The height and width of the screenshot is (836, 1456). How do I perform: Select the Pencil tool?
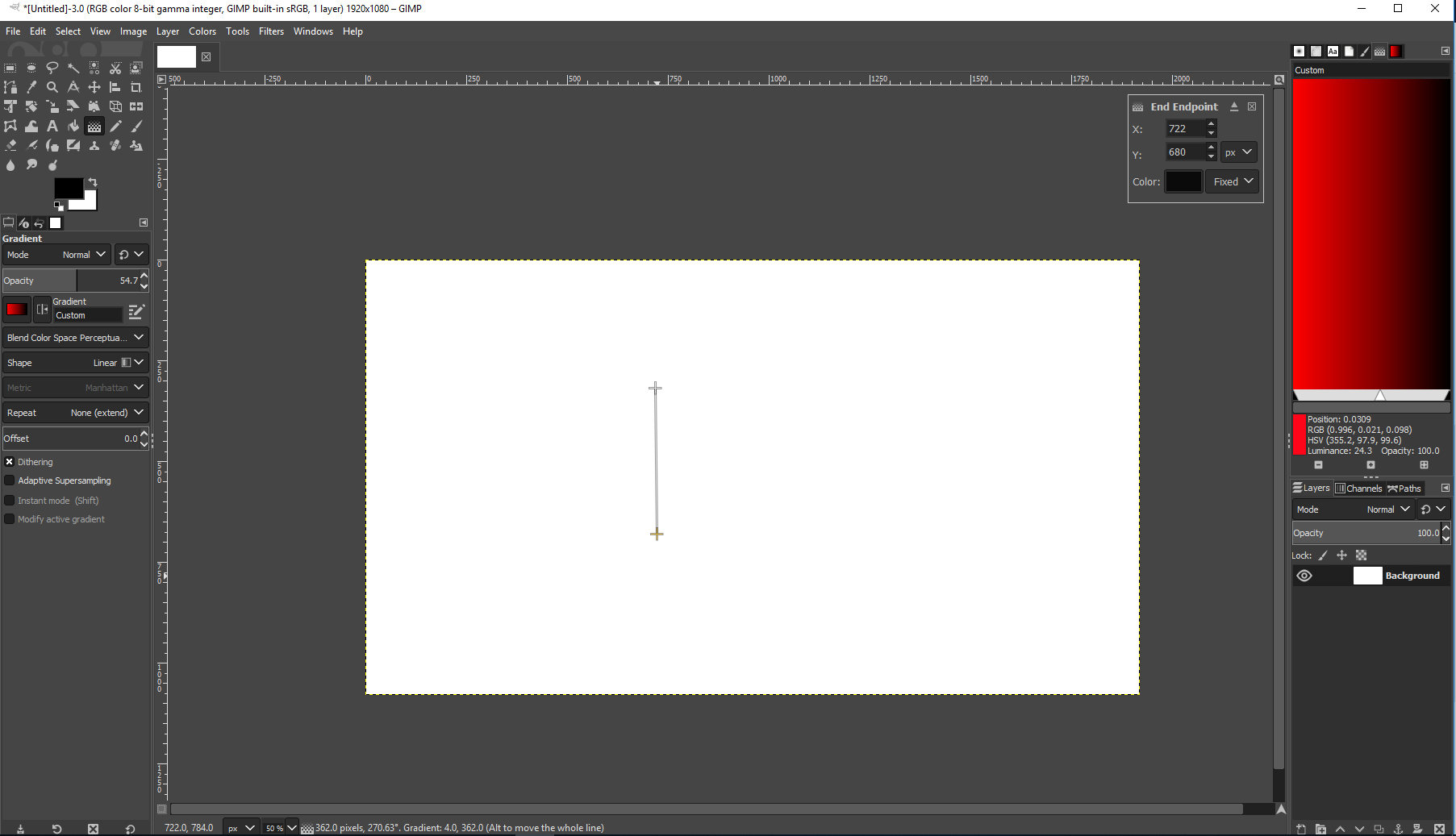click(x=115, y=126)
